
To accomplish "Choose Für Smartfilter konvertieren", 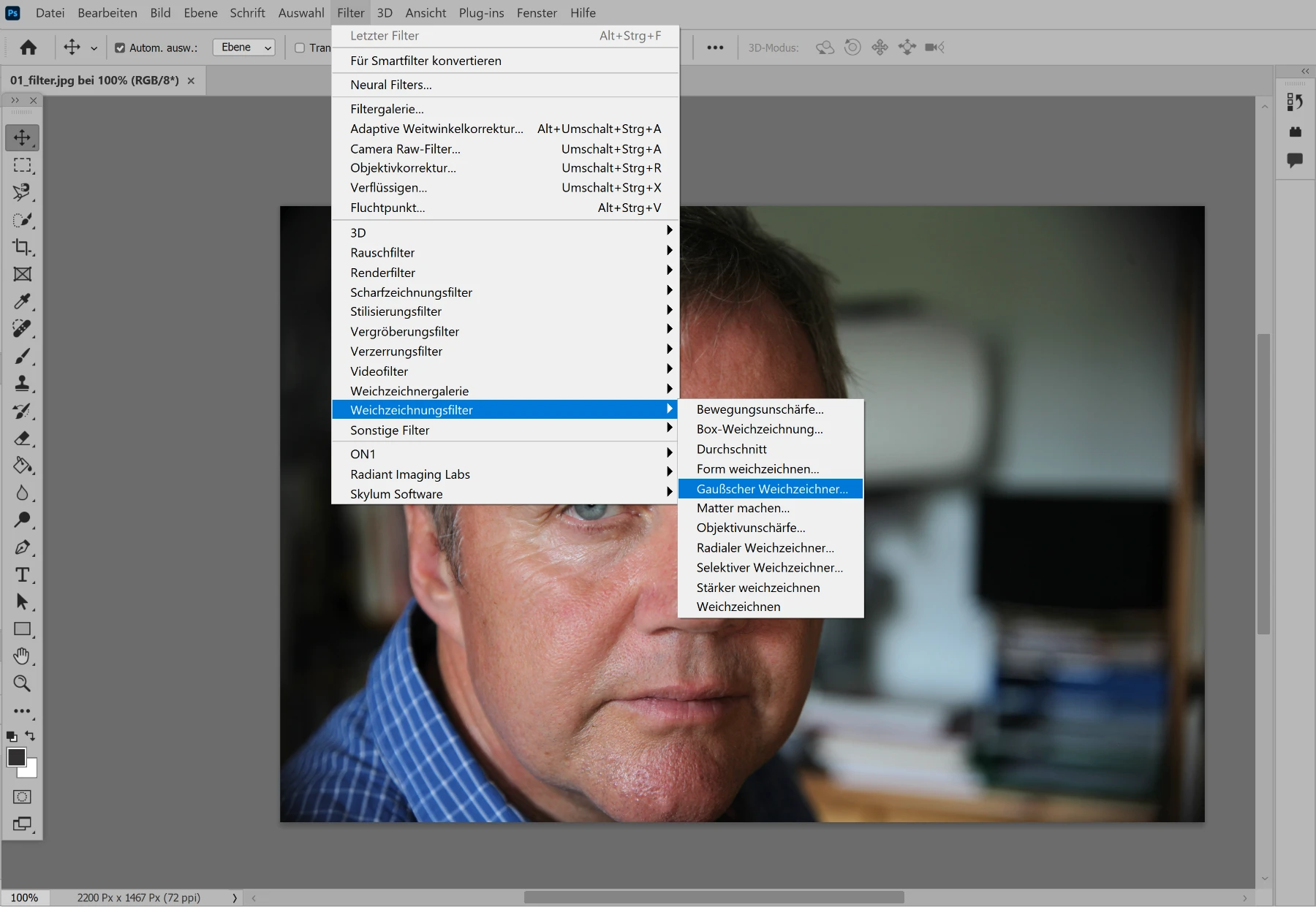I will [x=505, y=61].
